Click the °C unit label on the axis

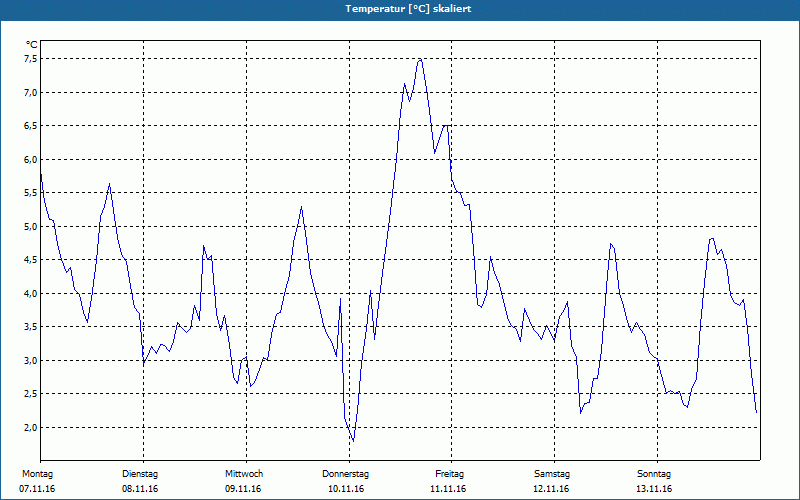[32, 45]
